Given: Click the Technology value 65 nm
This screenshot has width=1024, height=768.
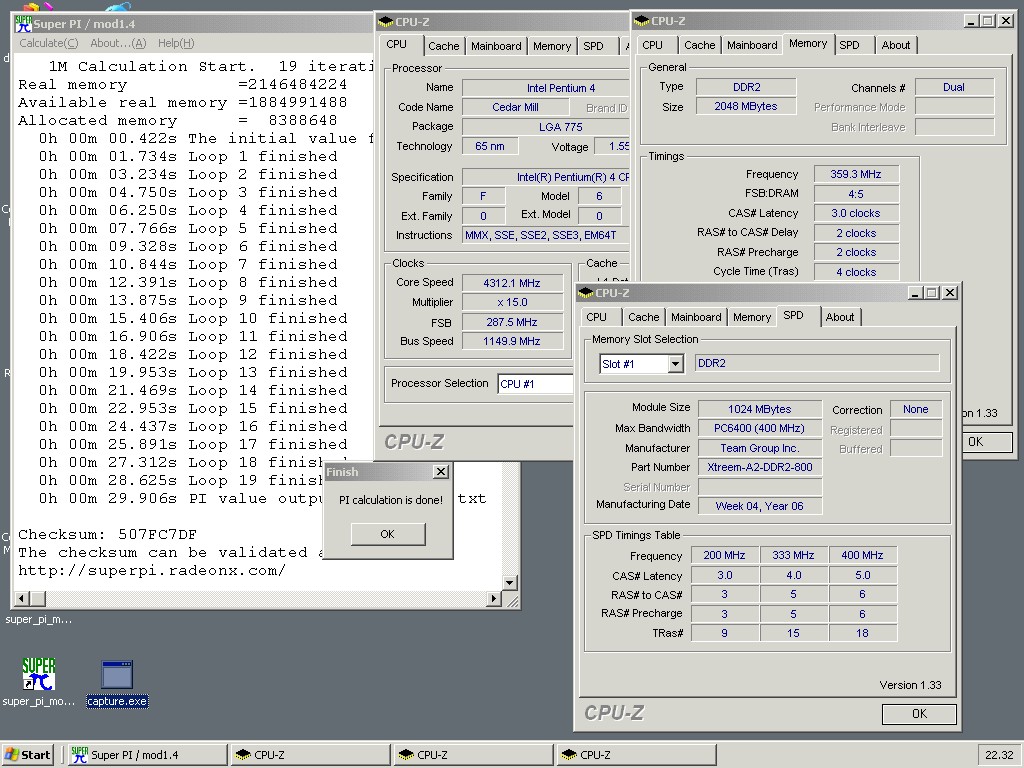Looking at the screenshot, I should (x=490, y=146).
